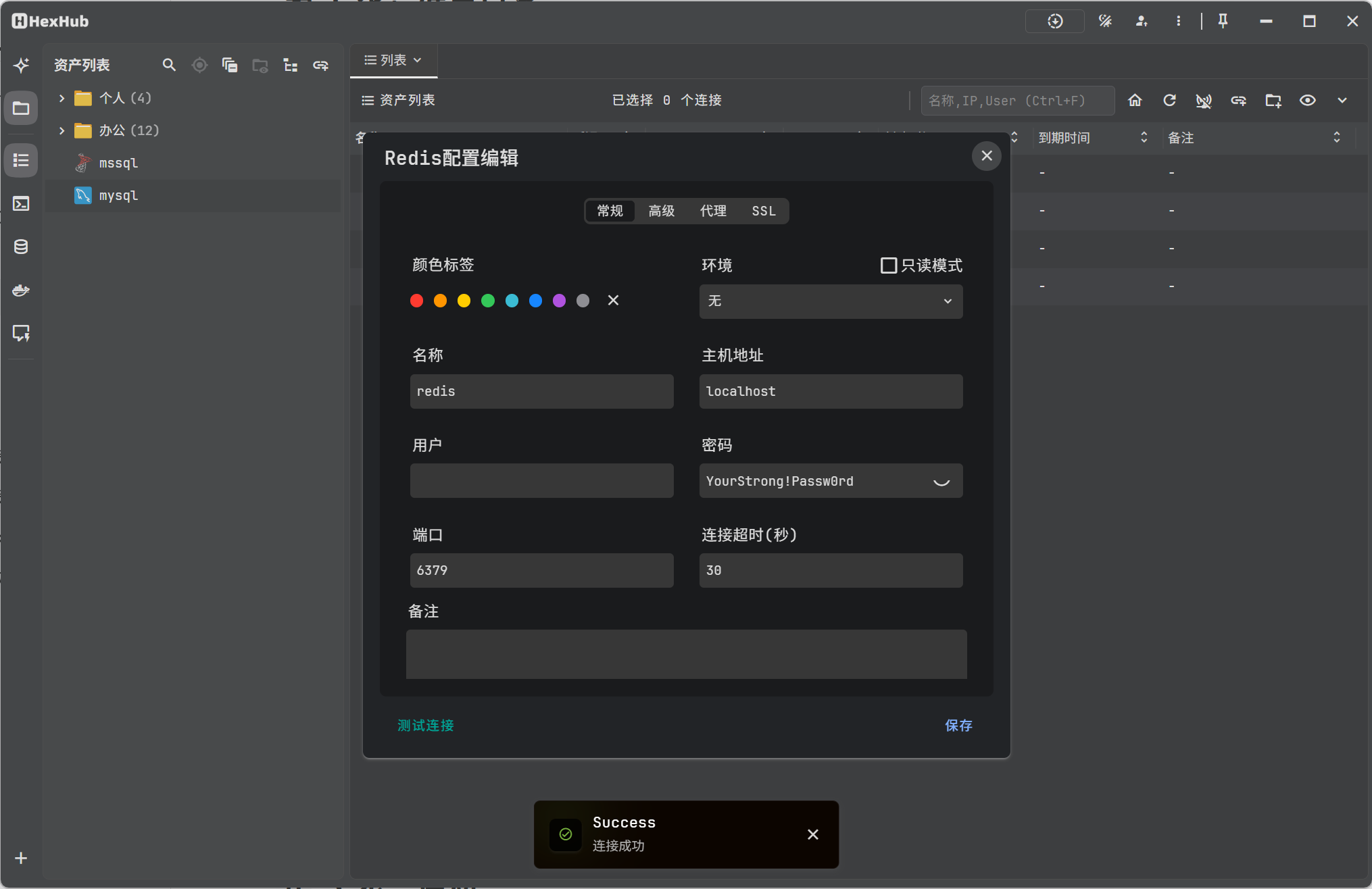The width and height of the screenshot is (1372, 889).
Task: Click the add-link icon in asset panel header
Action: tap(321, 65)
